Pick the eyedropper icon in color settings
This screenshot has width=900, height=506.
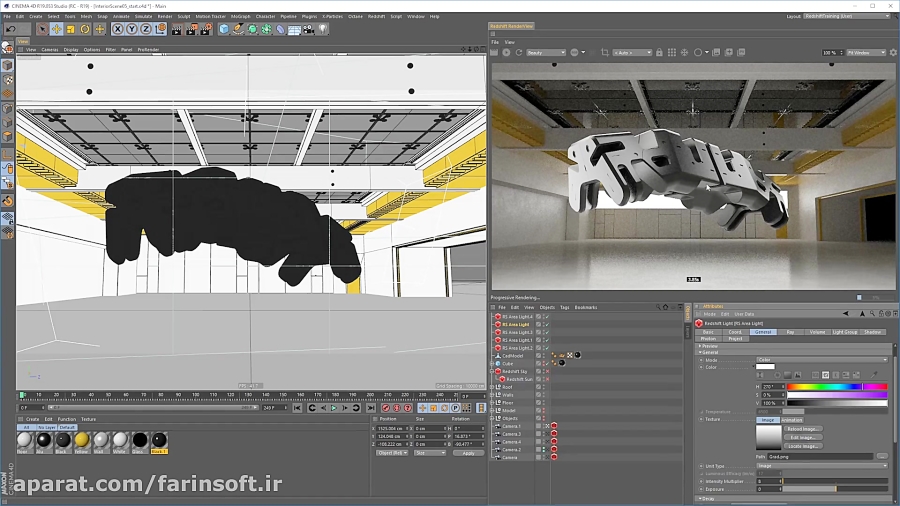click(875, 375)
